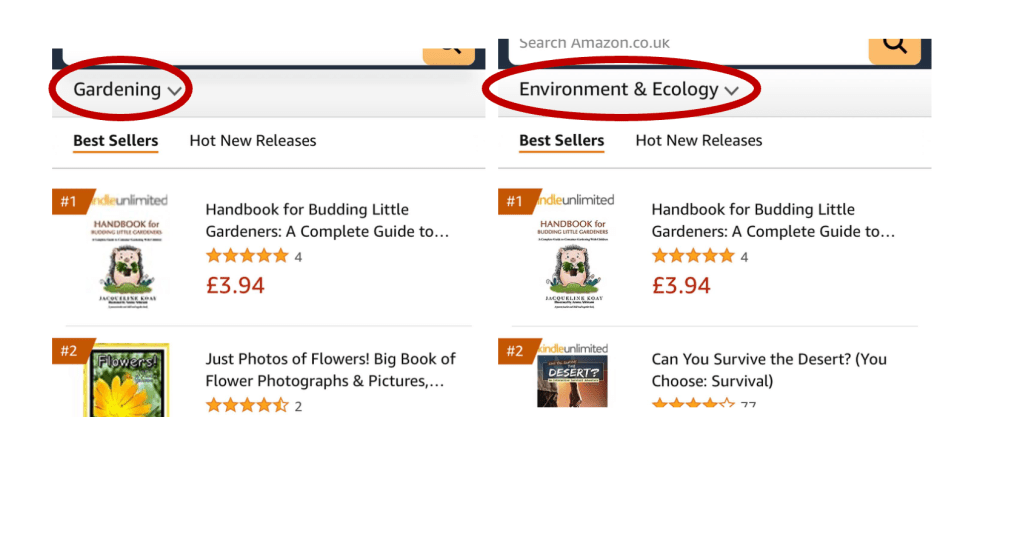Click the search magnifier icon in left panel

[448, 48]
